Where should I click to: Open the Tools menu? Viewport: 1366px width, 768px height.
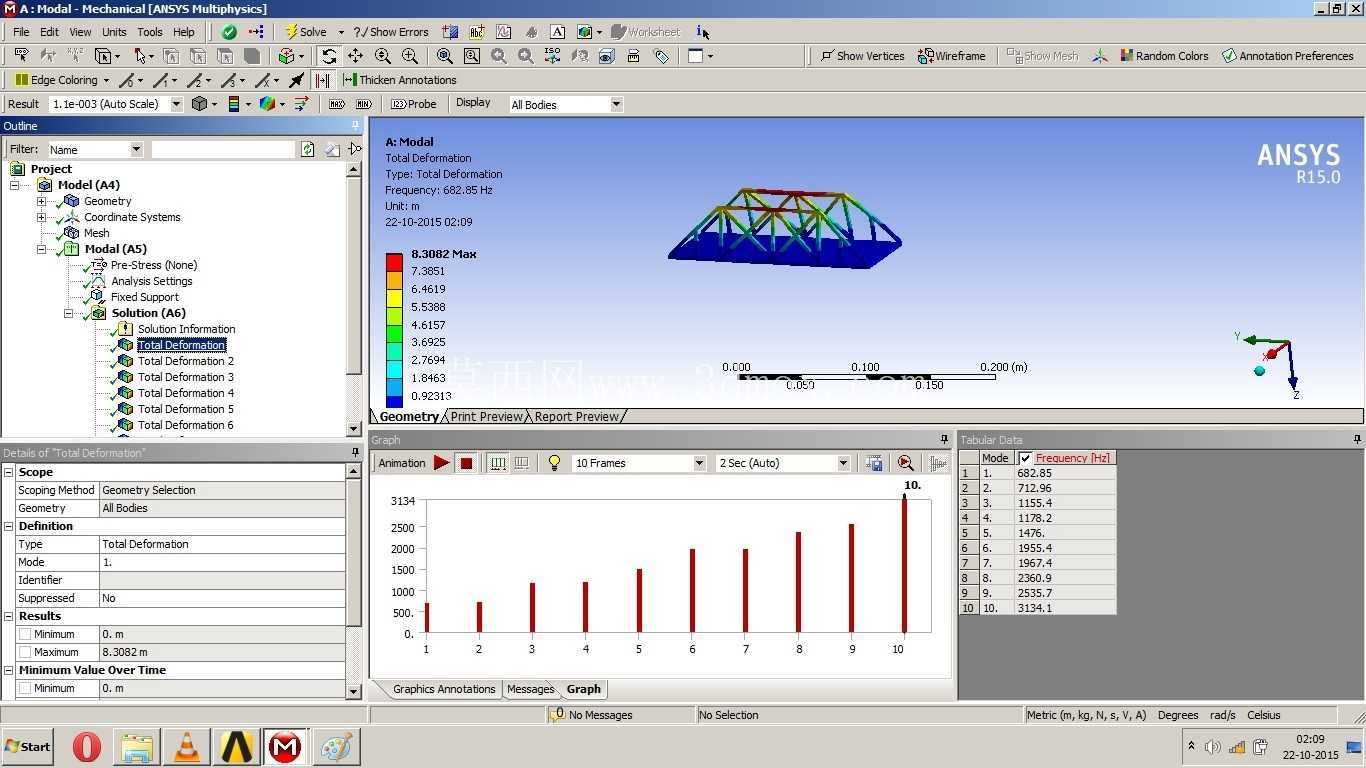point(150,32)
